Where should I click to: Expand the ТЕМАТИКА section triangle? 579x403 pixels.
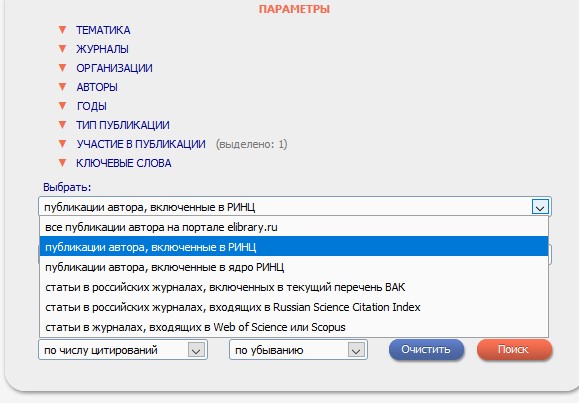[x=62, y=30]
